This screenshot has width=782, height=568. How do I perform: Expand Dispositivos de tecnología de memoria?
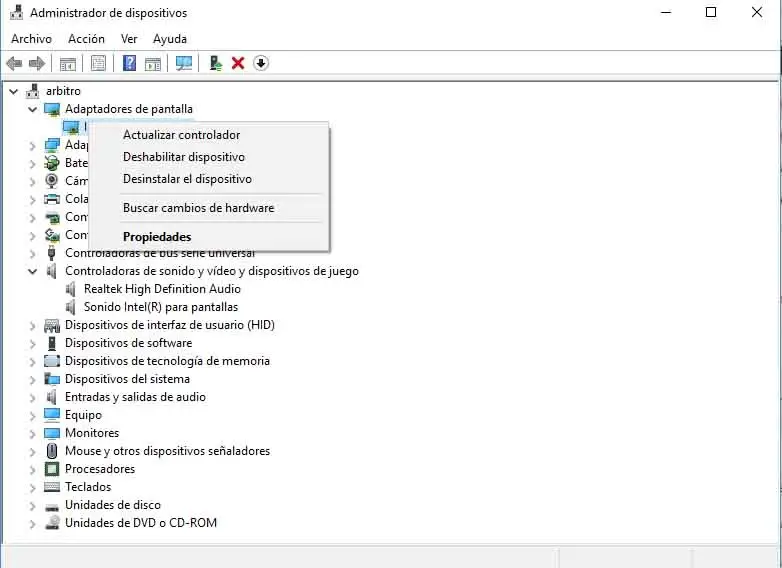click(32, 362)
